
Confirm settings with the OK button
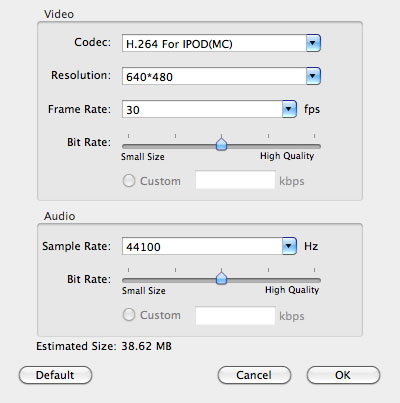[x=343, y=375]
